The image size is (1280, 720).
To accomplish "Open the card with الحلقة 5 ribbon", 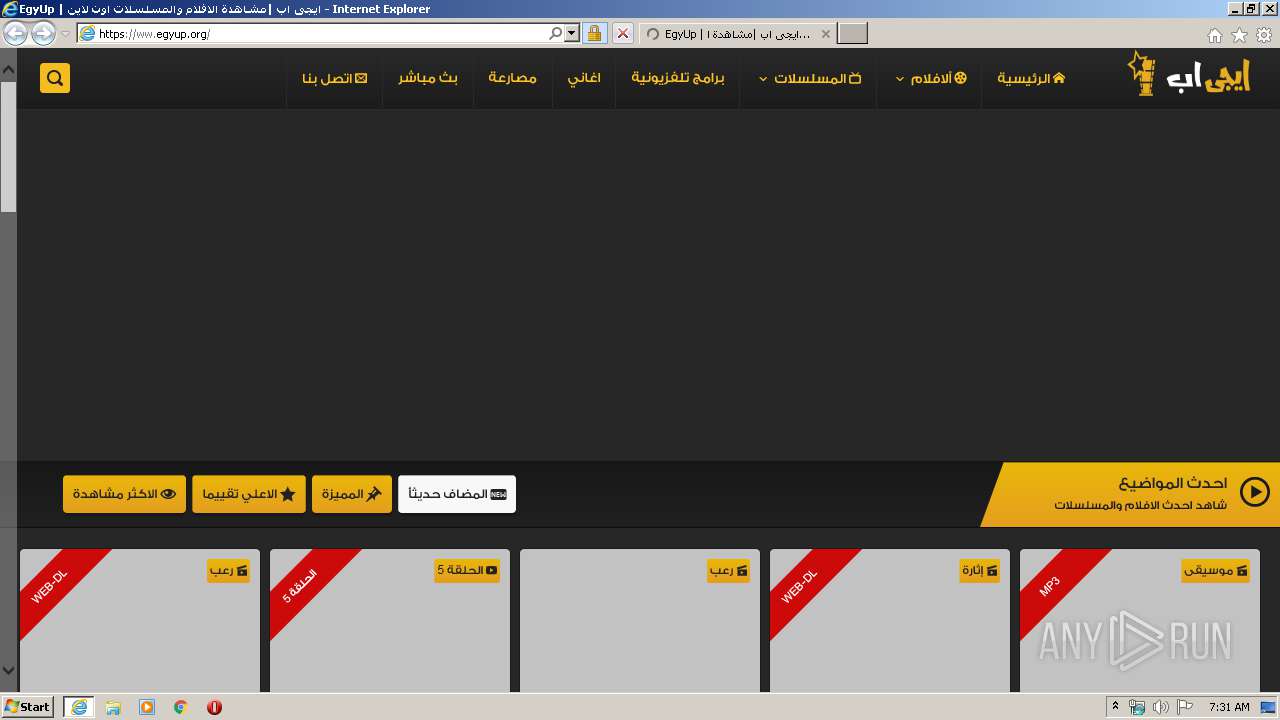I will coord(390,620).
